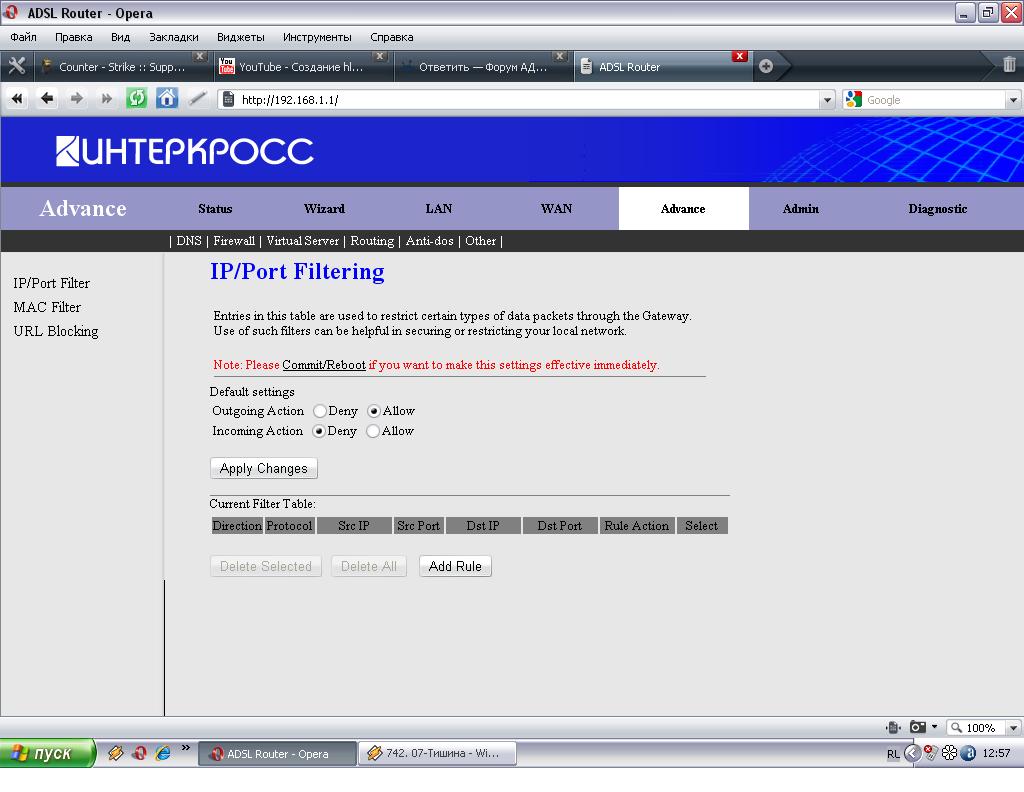Screen dimensions: 1024x792
Task: Click the Apply Changes button
Action: (264, 468)
